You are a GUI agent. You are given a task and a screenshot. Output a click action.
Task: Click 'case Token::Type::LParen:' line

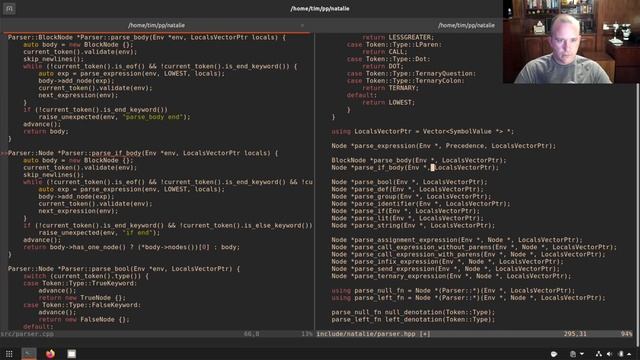point(394,44)
